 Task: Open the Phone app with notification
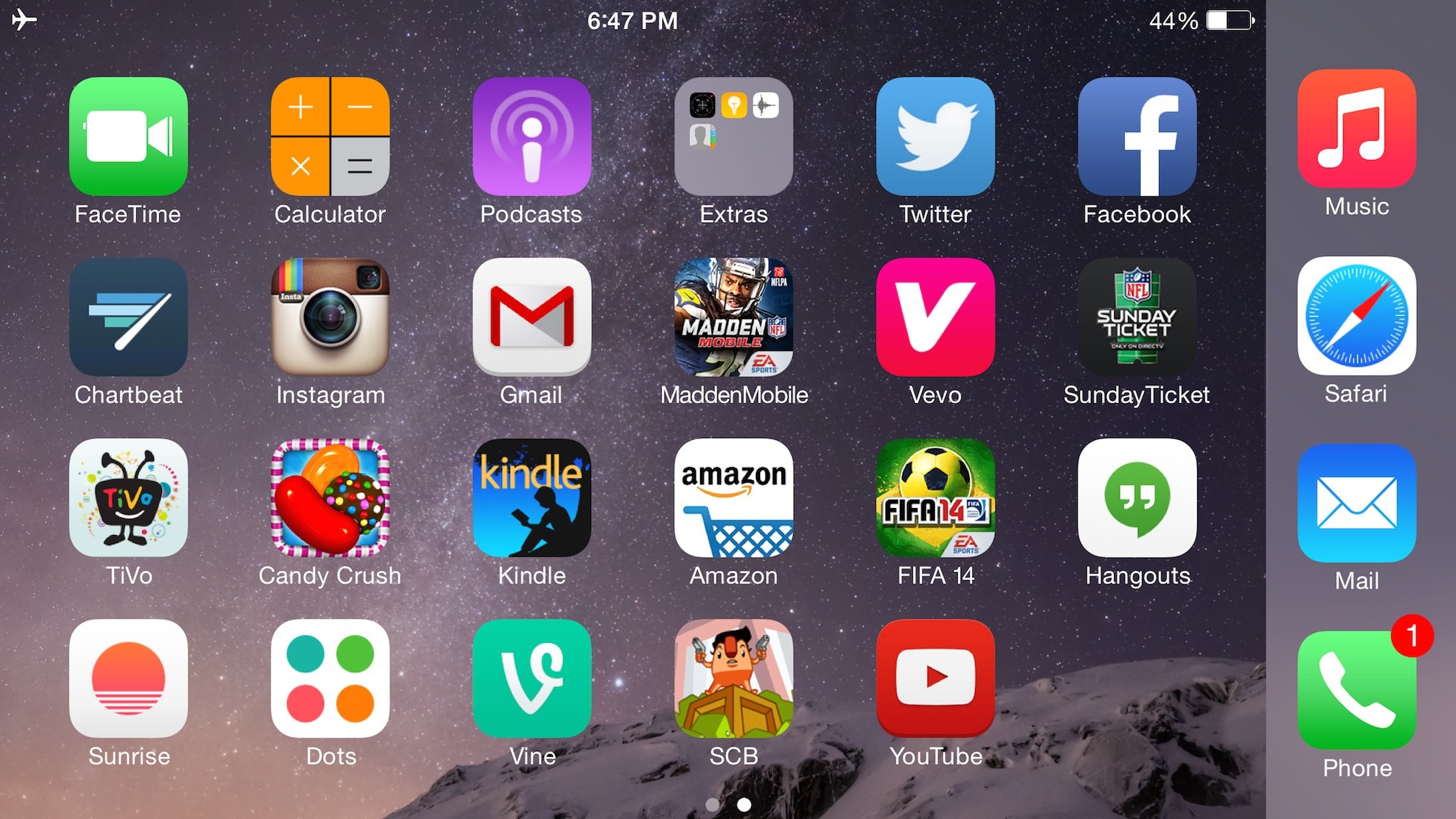(1357, 700)
